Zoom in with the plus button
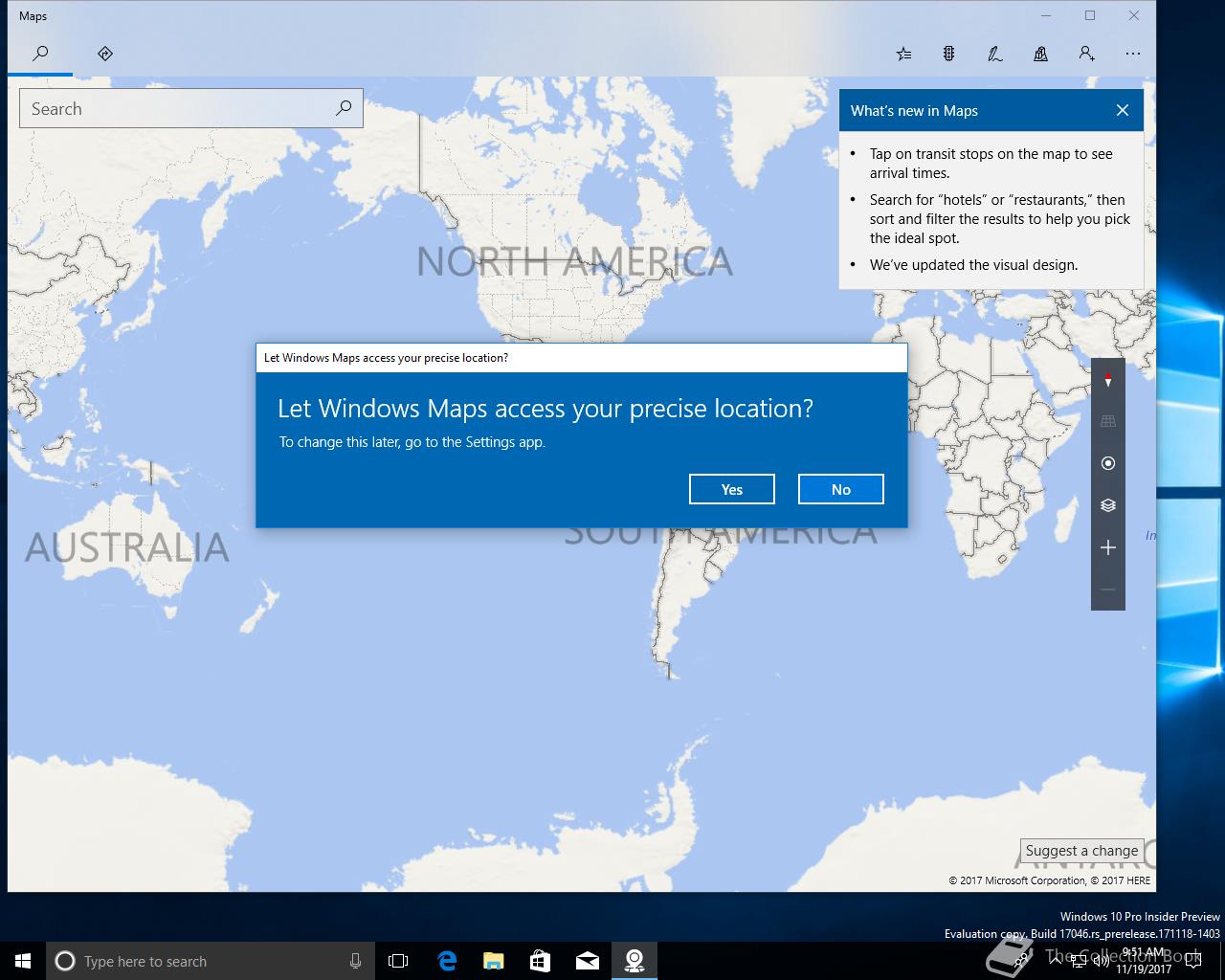1225x980 pixels. coord(1108,547)
